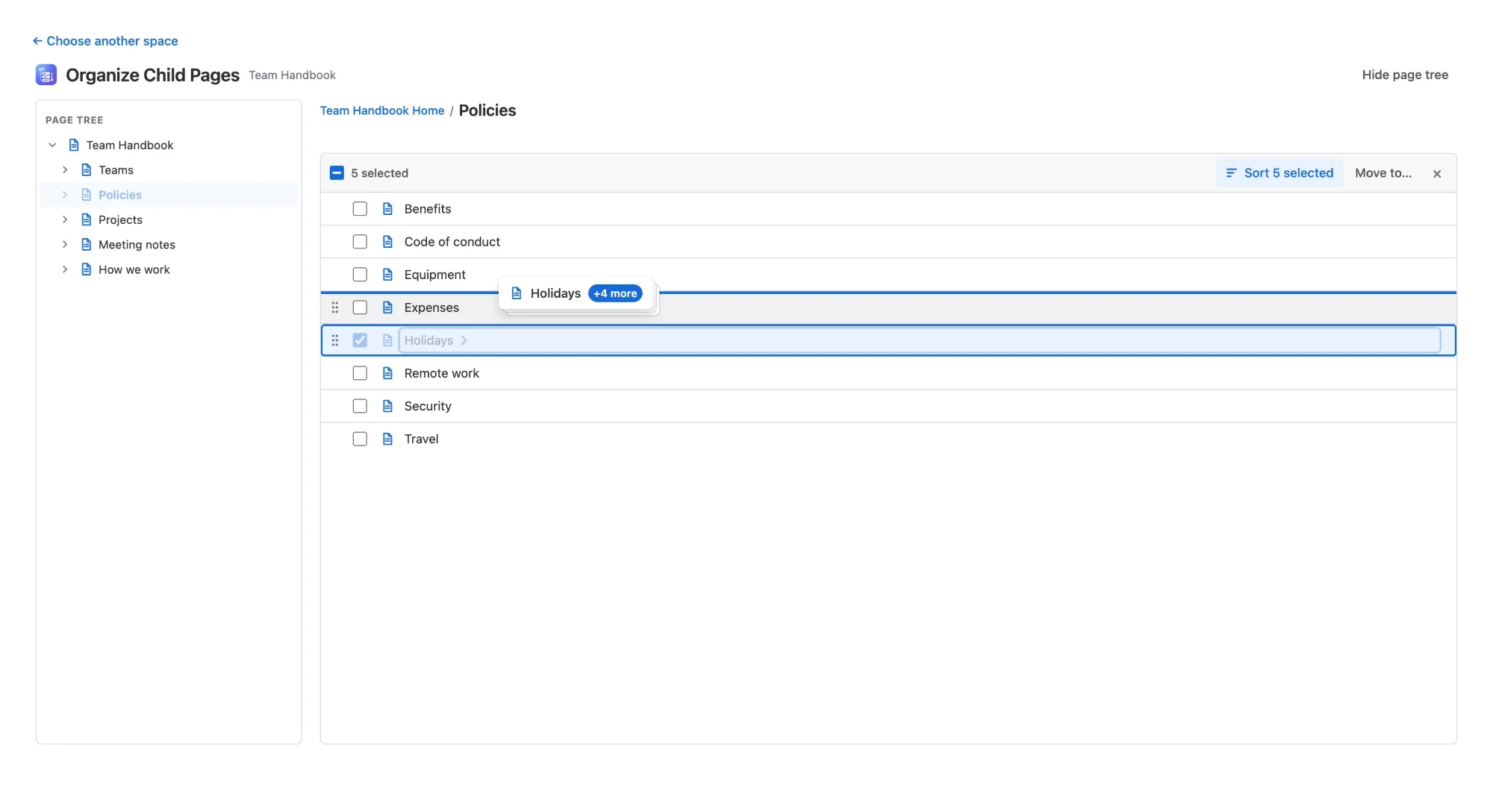Image resolution: width=1493 pixels, height=812 pixels.
Task: Click the Holidays title in selected row
Action: pos(428,340)
